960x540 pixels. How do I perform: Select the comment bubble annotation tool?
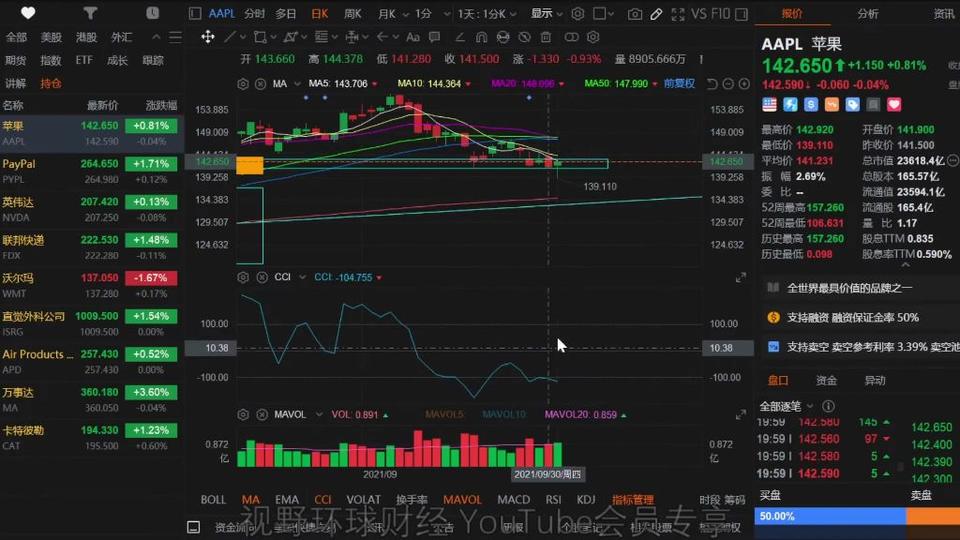tap(435, 37)
